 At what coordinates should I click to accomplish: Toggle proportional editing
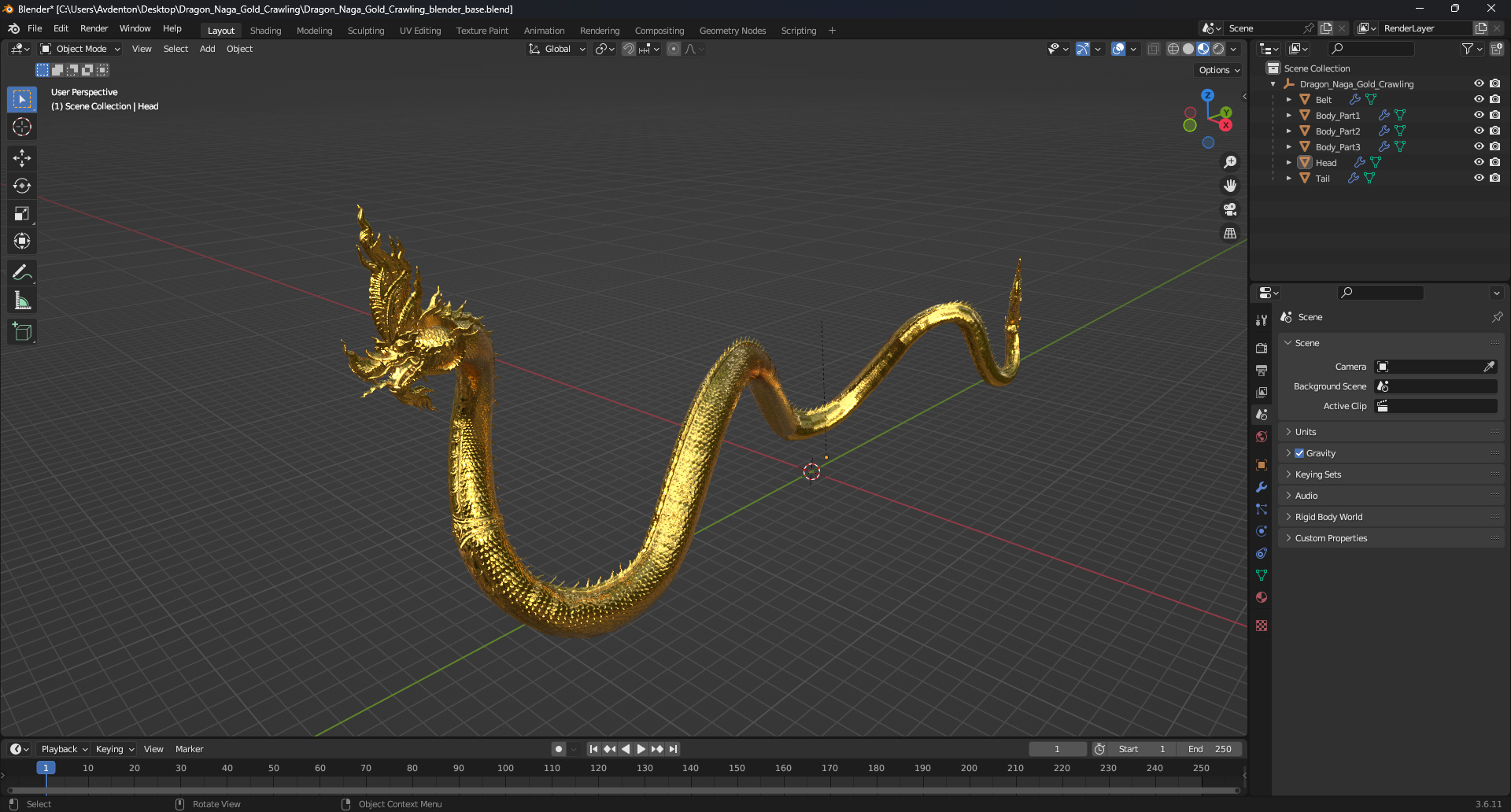674,49
